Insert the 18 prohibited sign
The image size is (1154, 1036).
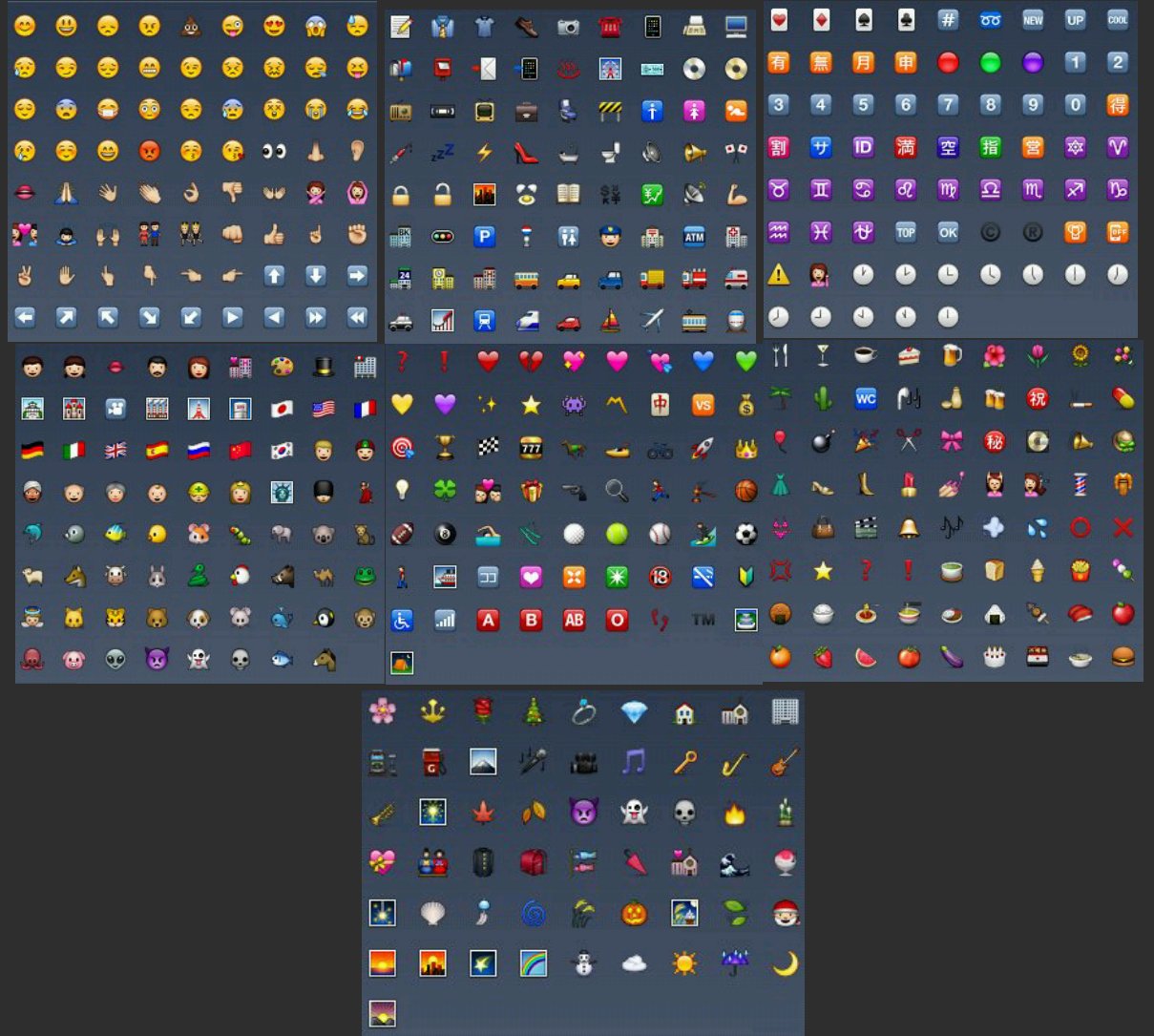coord(661,577)
